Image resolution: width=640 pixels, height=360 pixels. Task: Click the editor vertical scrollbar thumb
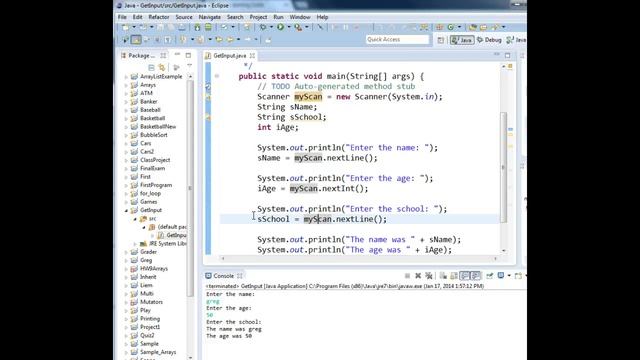504,167
